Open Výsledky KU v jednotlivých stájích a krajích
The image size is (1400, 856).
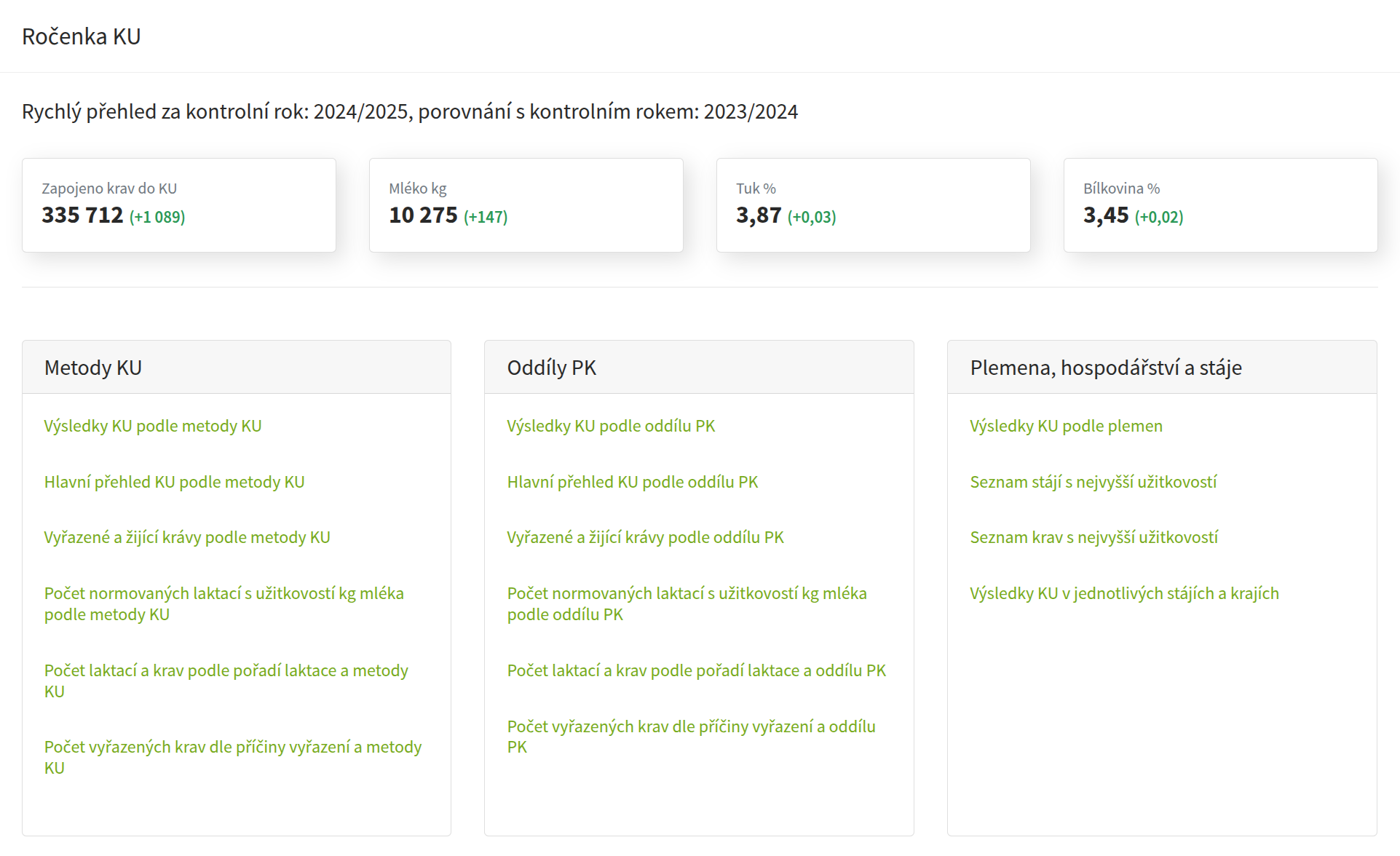(1124, 593)
